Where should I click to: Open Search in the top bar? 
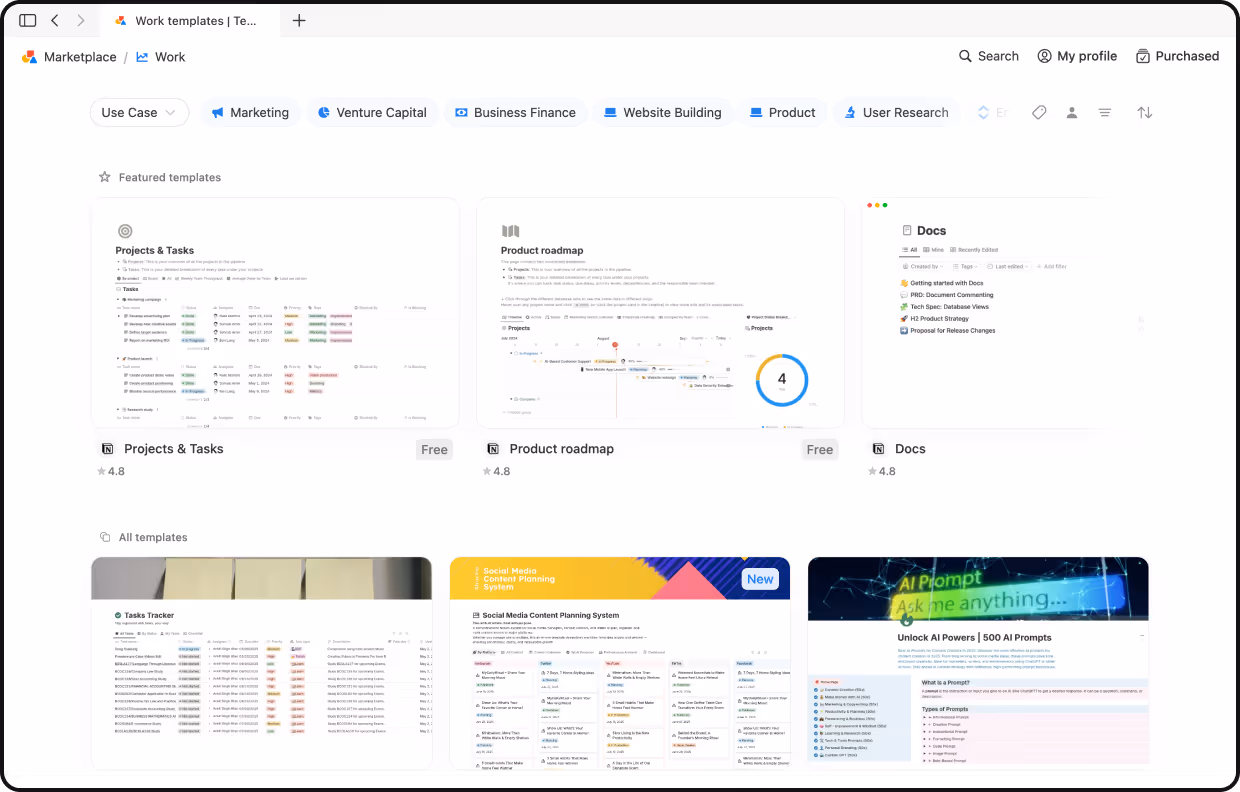(989, 56)
